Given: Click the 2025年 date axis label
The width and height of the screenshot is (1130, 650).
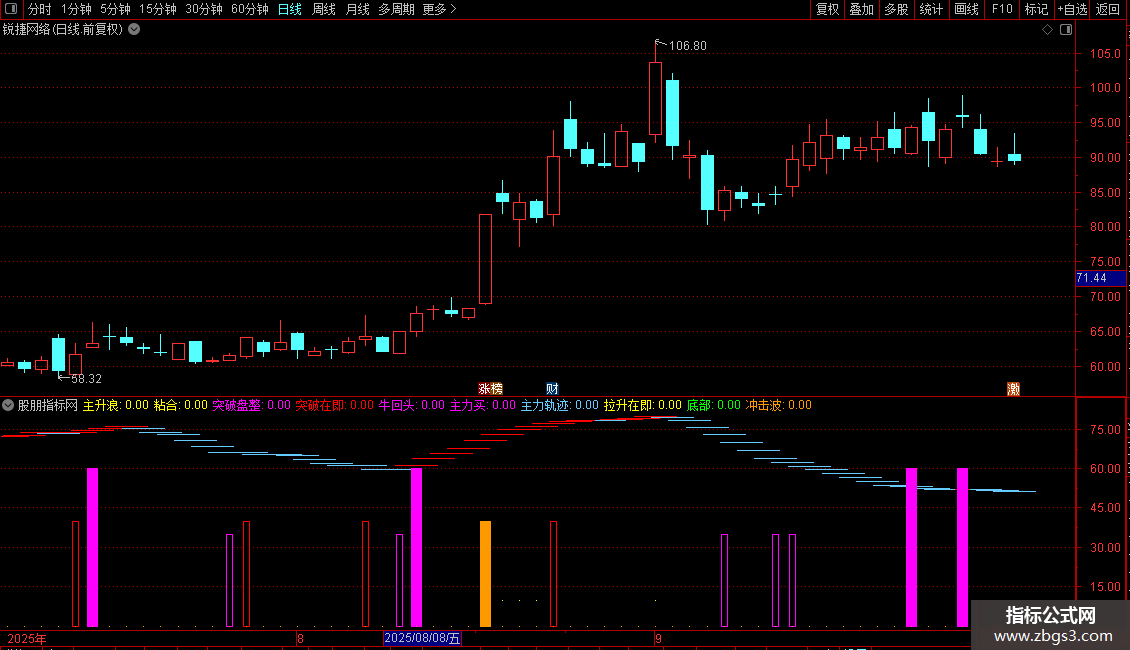Looking at the screenshot, I should [x=27, y=638].
